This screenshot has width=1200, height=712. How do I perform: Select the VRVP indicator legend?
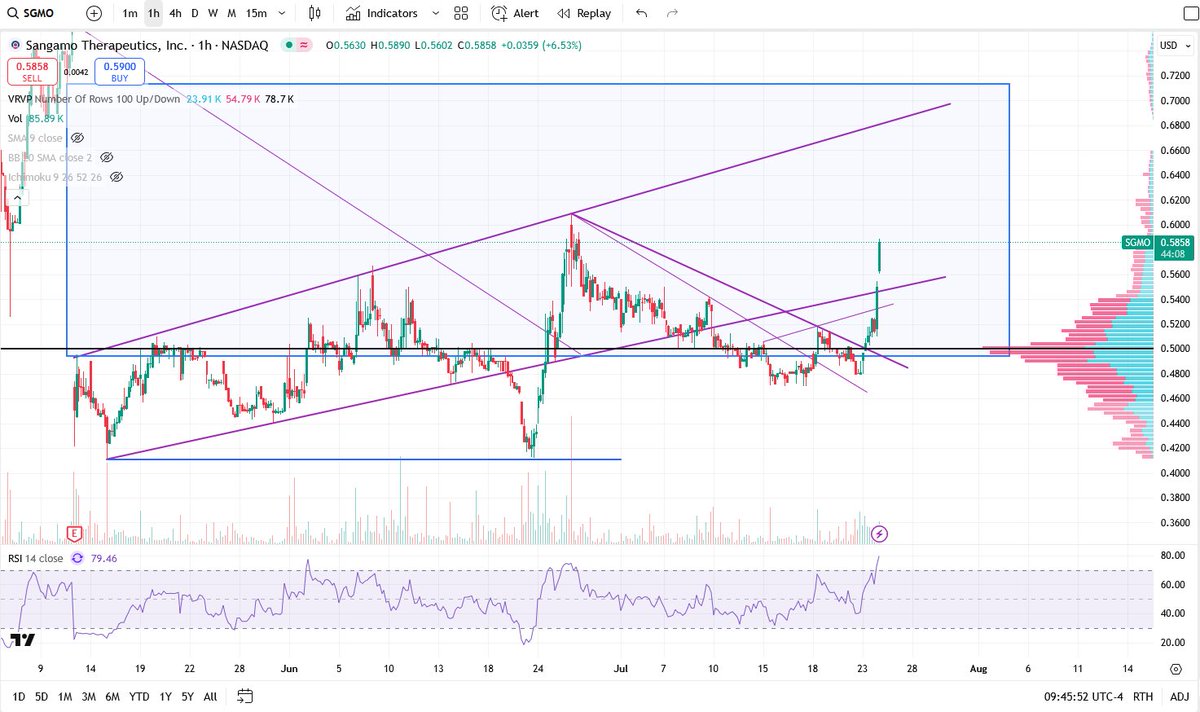94,99
